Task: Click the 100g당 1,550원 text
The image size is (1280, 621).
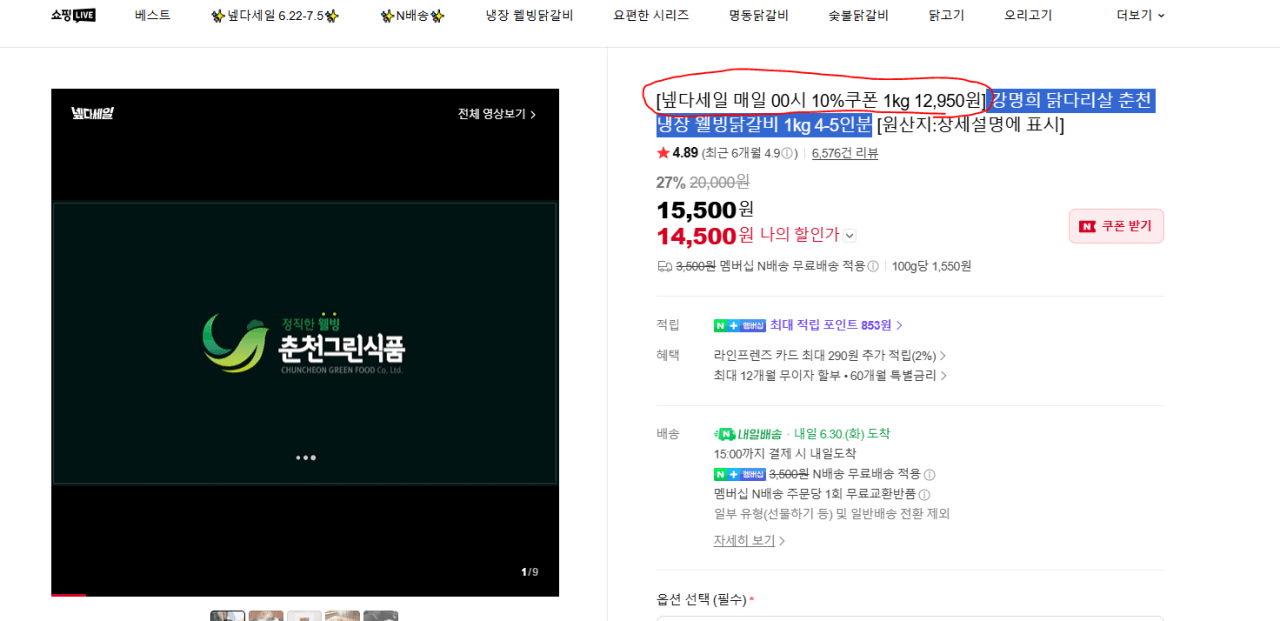Action: coord(931,266)
